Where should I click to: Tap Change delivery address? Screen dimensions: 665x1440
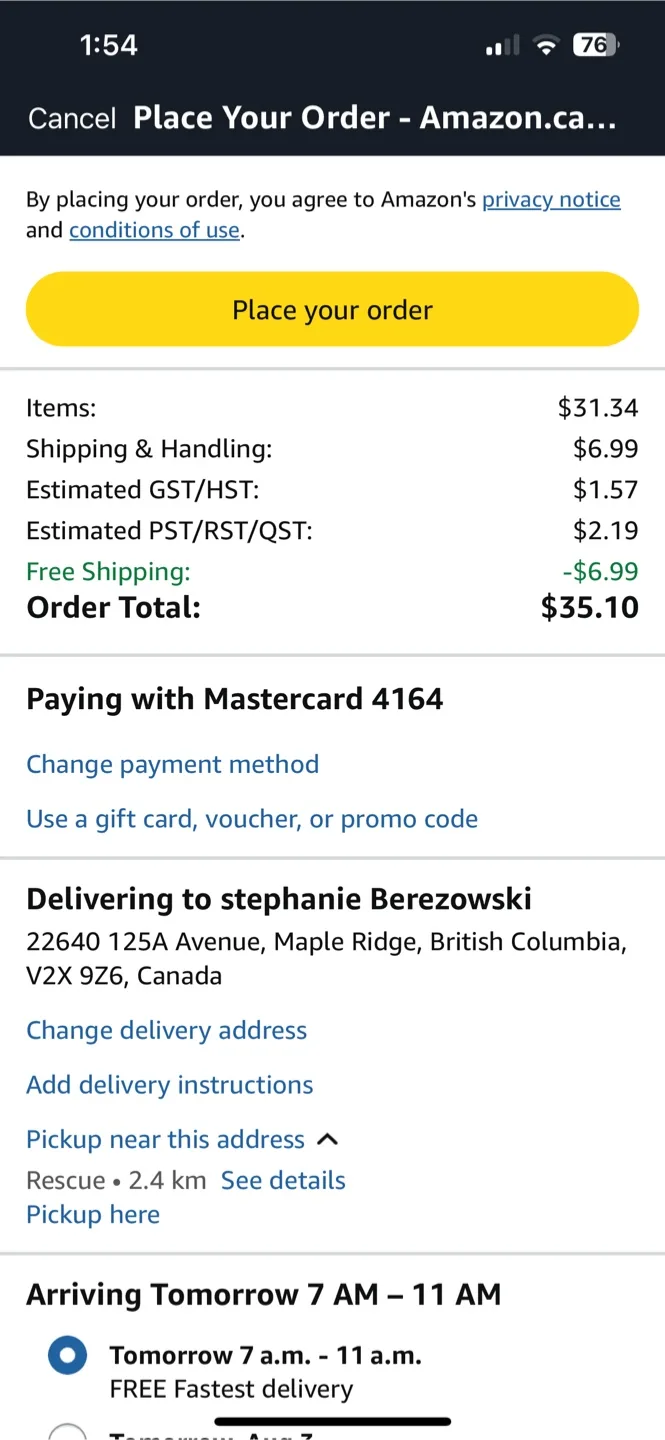pyautogui.click(x=166, y=1030)
